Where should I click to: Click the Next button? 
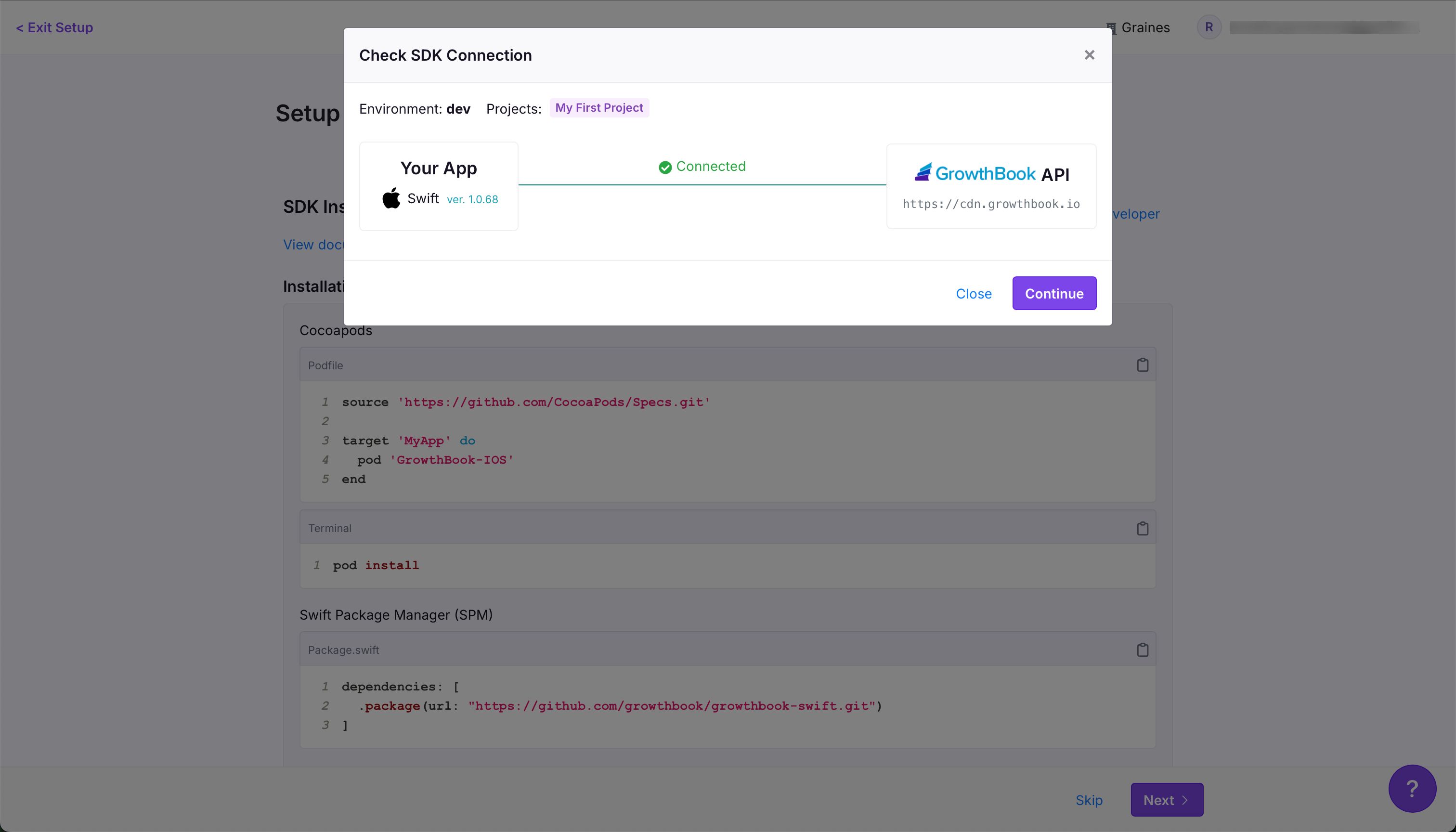[x=1167, y=799]
